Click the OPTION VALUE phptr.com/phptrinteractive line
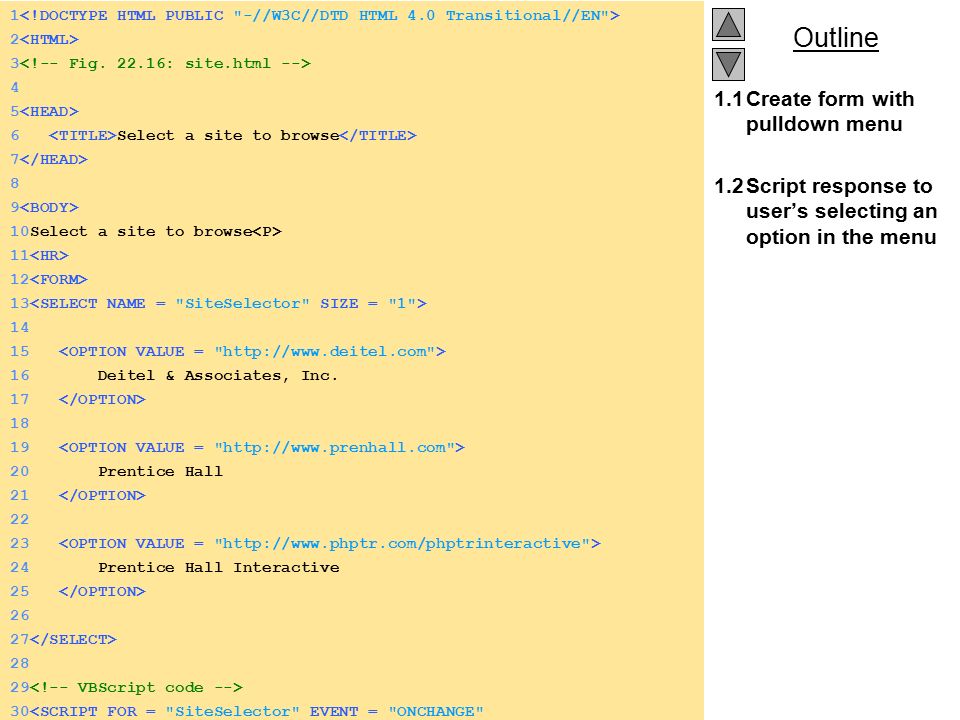Image resolution: width=960 pixels, height=720 pixels. point(330,544)
